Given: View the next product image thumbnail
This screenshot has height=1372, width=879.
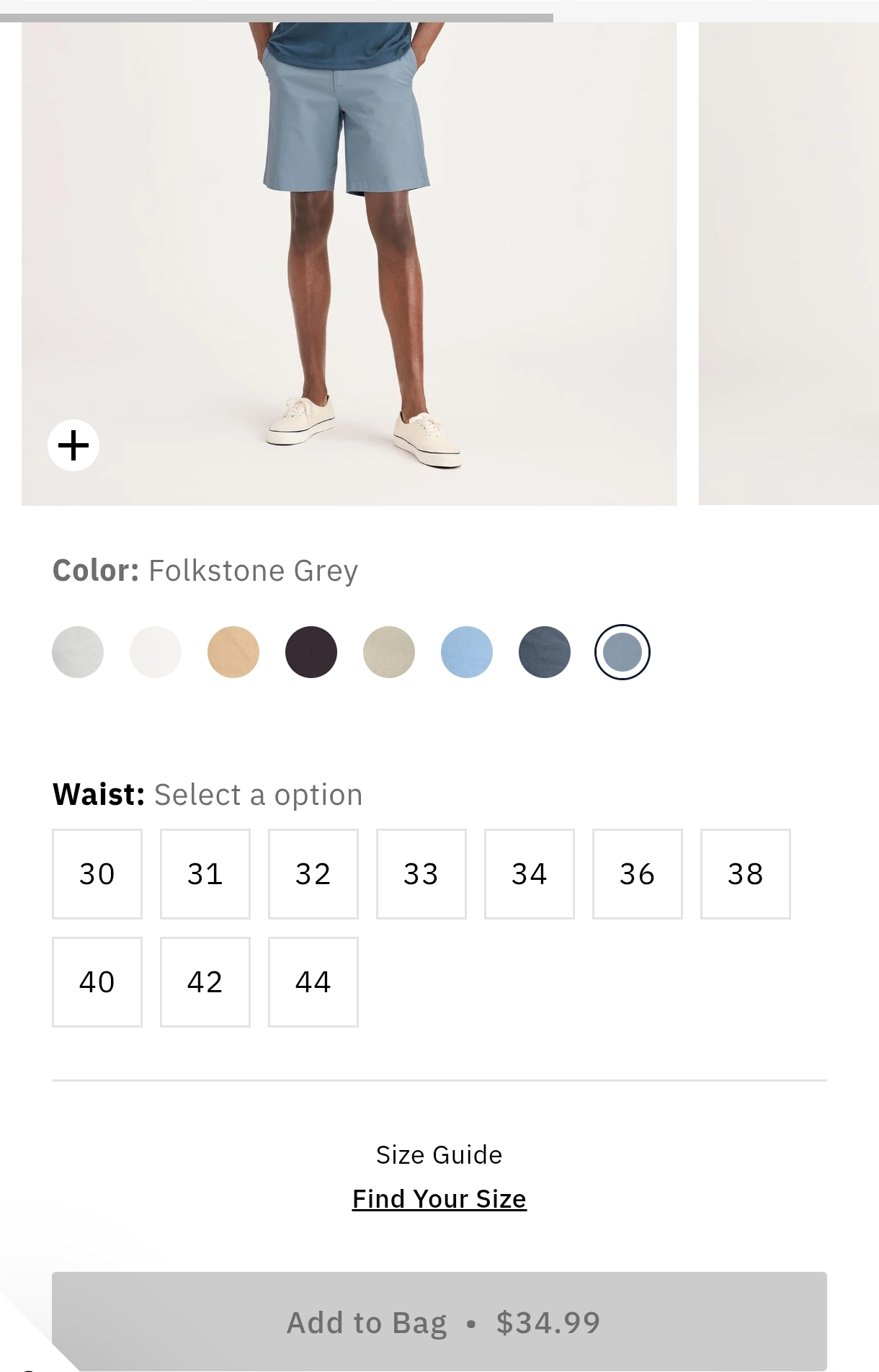Looking at the screenshot, I should (788, 264).
